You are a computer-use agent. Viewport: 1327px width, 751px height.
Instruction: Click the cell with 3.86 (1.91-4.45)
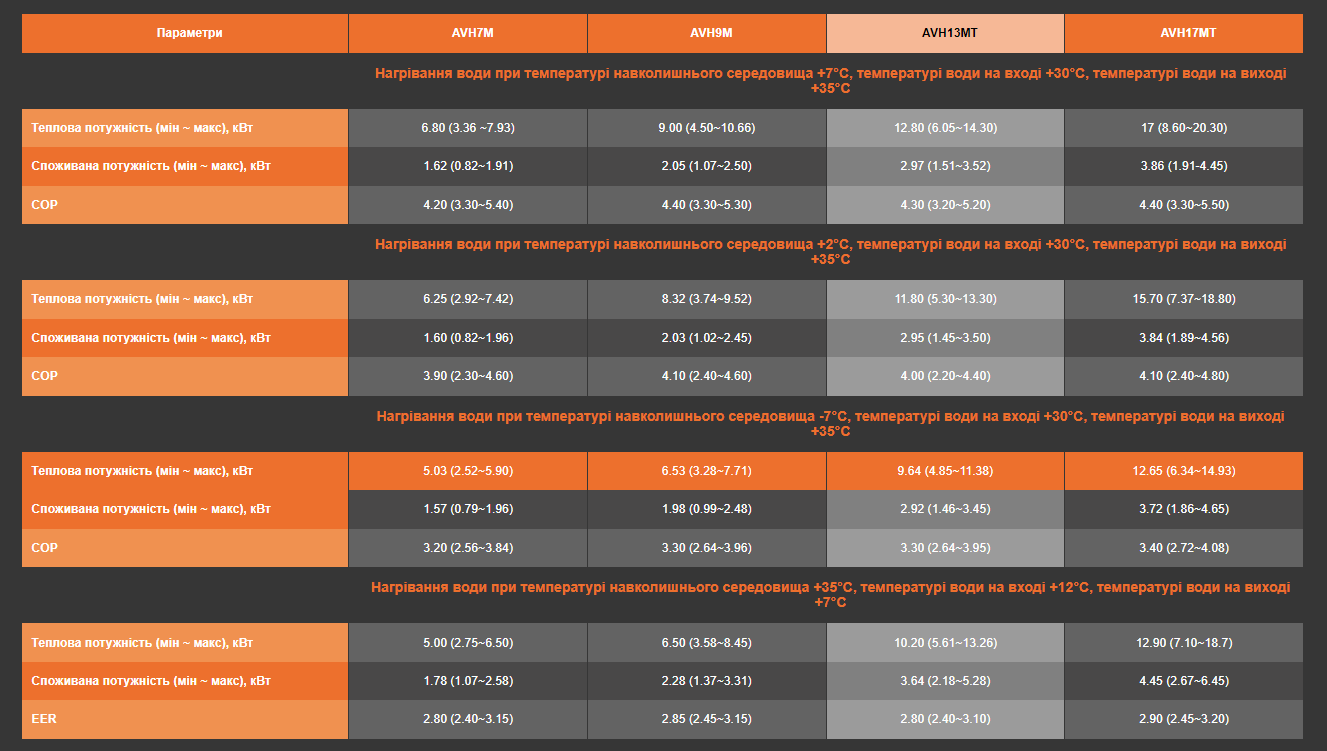tap(1183, 166)
